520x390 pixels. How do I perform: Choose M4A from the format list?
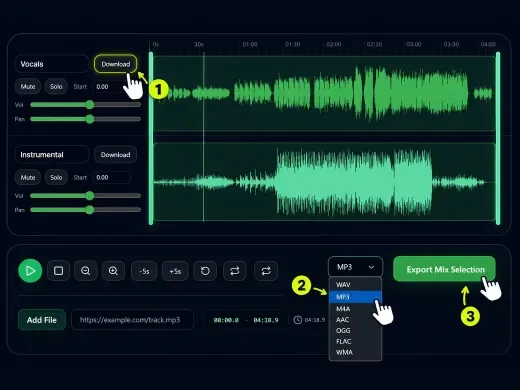point(355,309)
